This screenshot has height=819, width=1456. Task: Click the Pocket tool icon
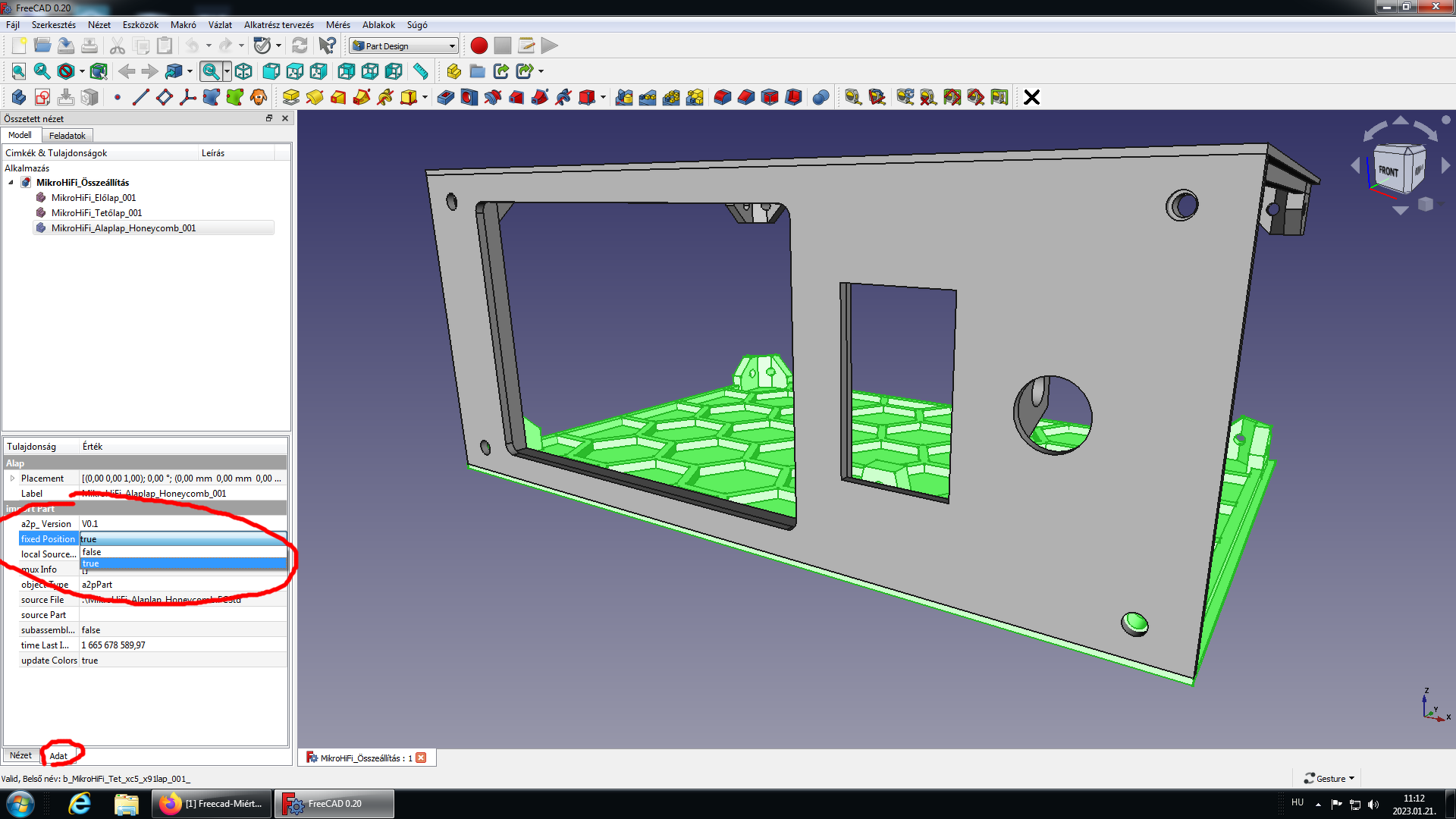point(446,97)
